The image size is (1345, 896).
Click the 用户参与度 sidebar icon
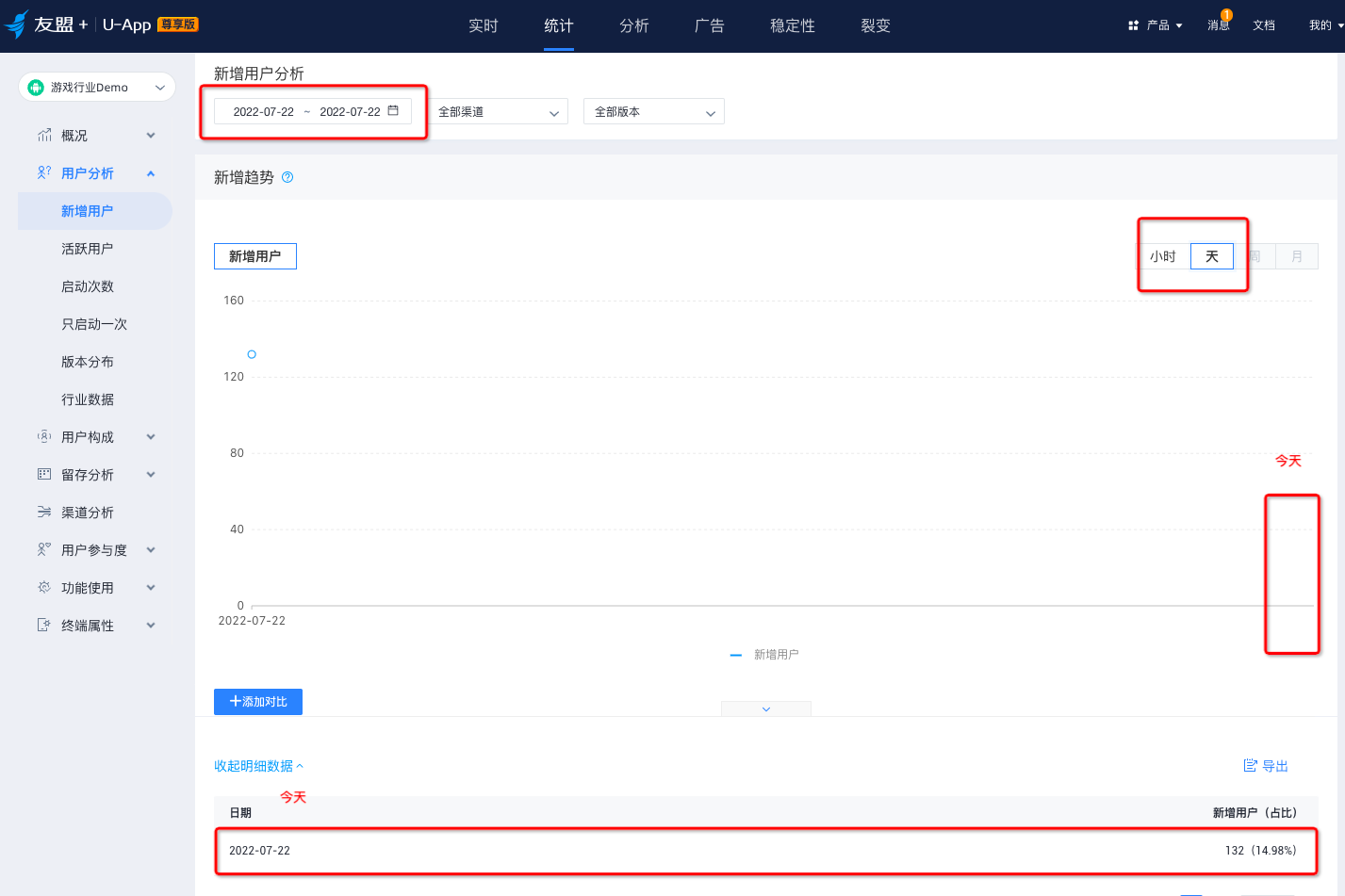point(44,550)
